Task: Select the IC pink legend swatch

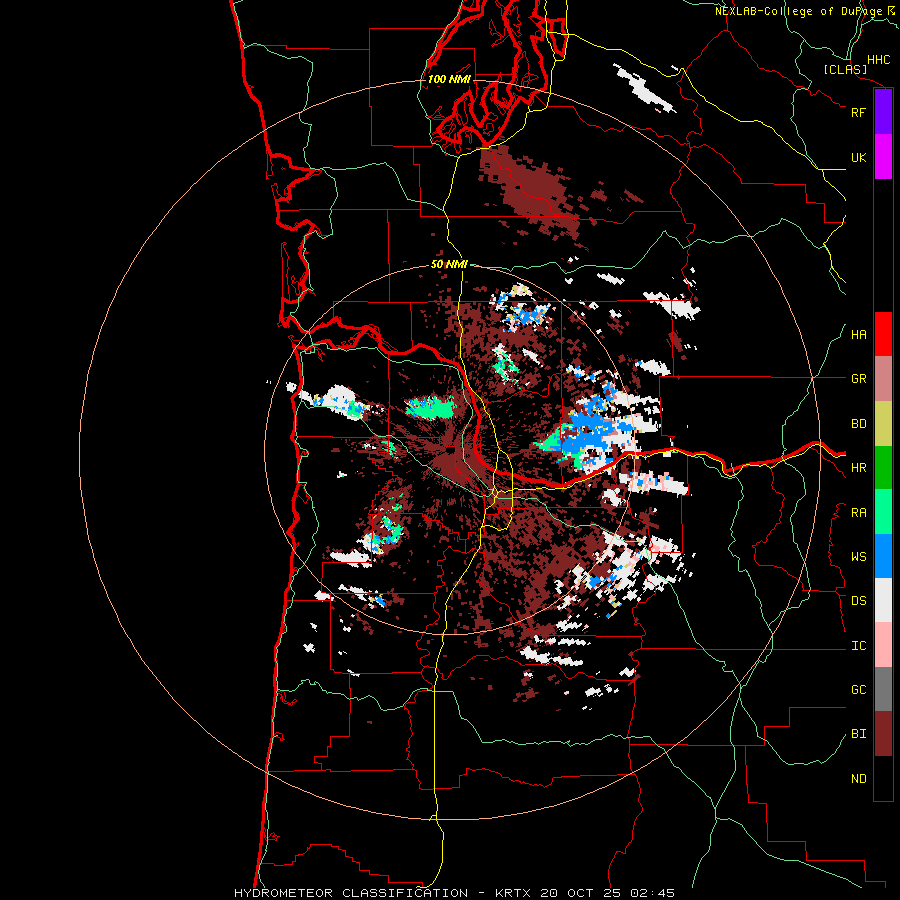Action: click(883, 645)
